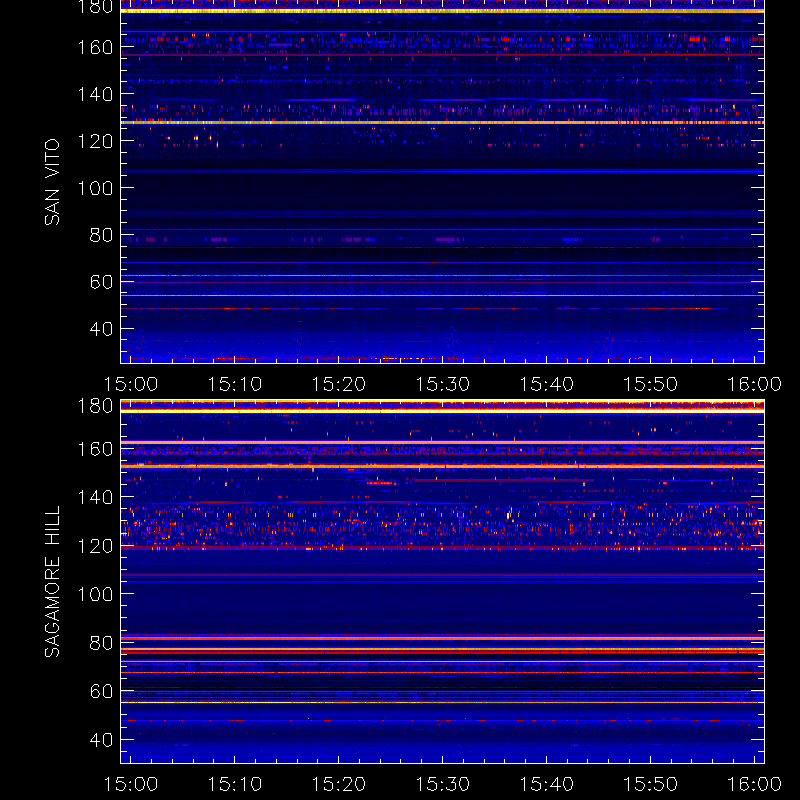Click 15:50 time label below San Vito plot
Viewport: 800px width, 800px height.
651,384
